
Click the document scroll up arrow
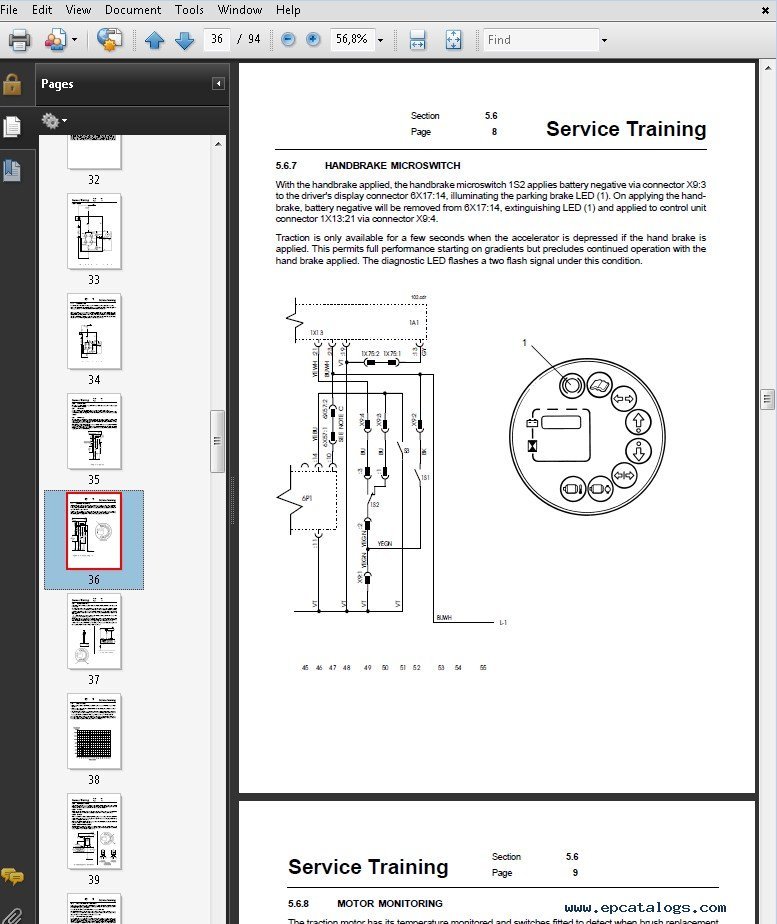tap(768, 68)
